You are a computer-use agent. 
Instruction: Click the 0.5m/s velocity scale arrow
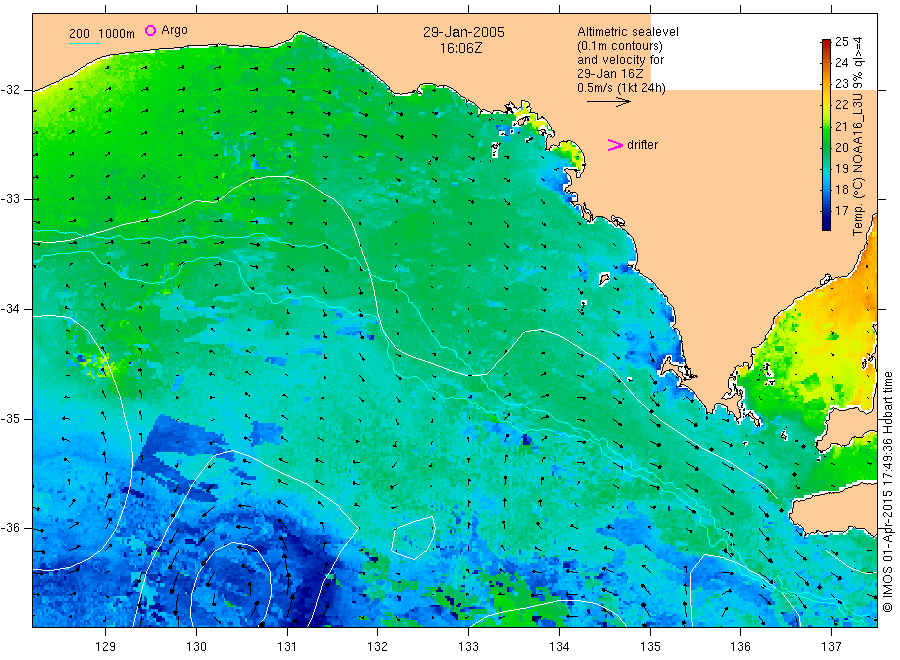pyautogui.click(x=608, y=102)
